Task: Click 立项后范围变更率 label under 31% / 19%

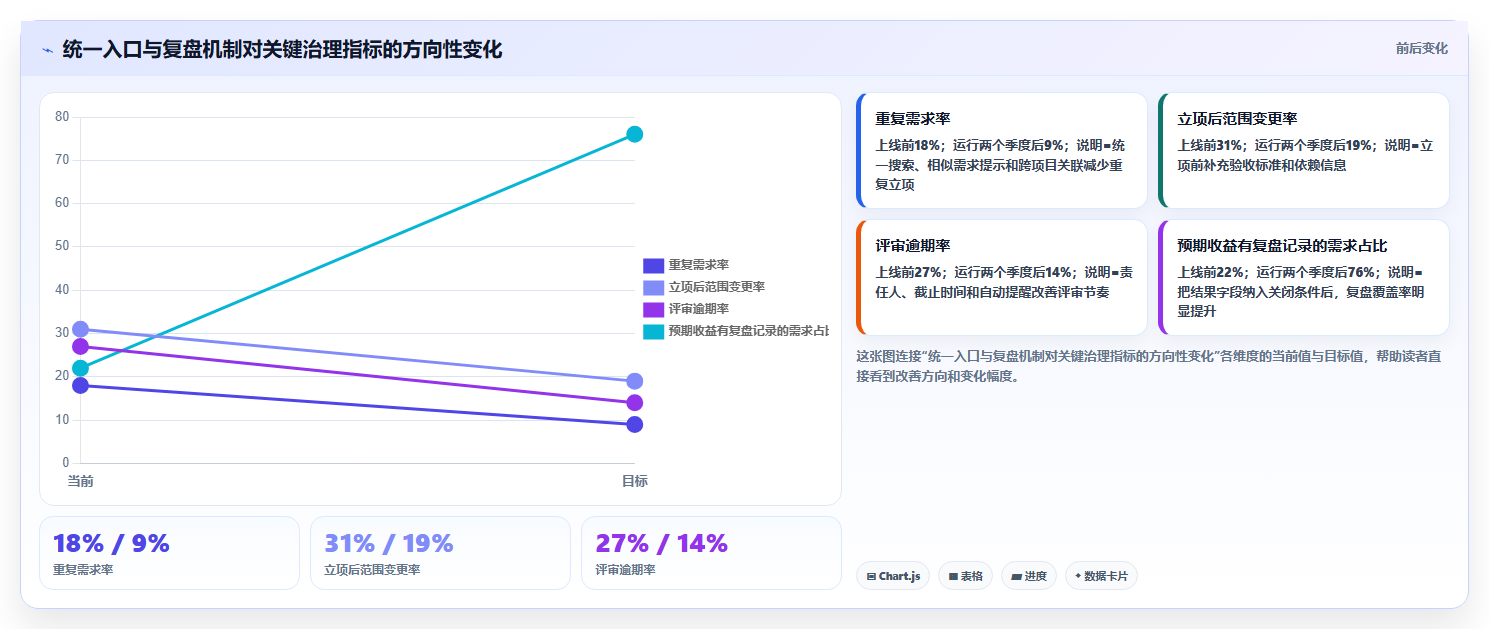Action: click(372, 570)
